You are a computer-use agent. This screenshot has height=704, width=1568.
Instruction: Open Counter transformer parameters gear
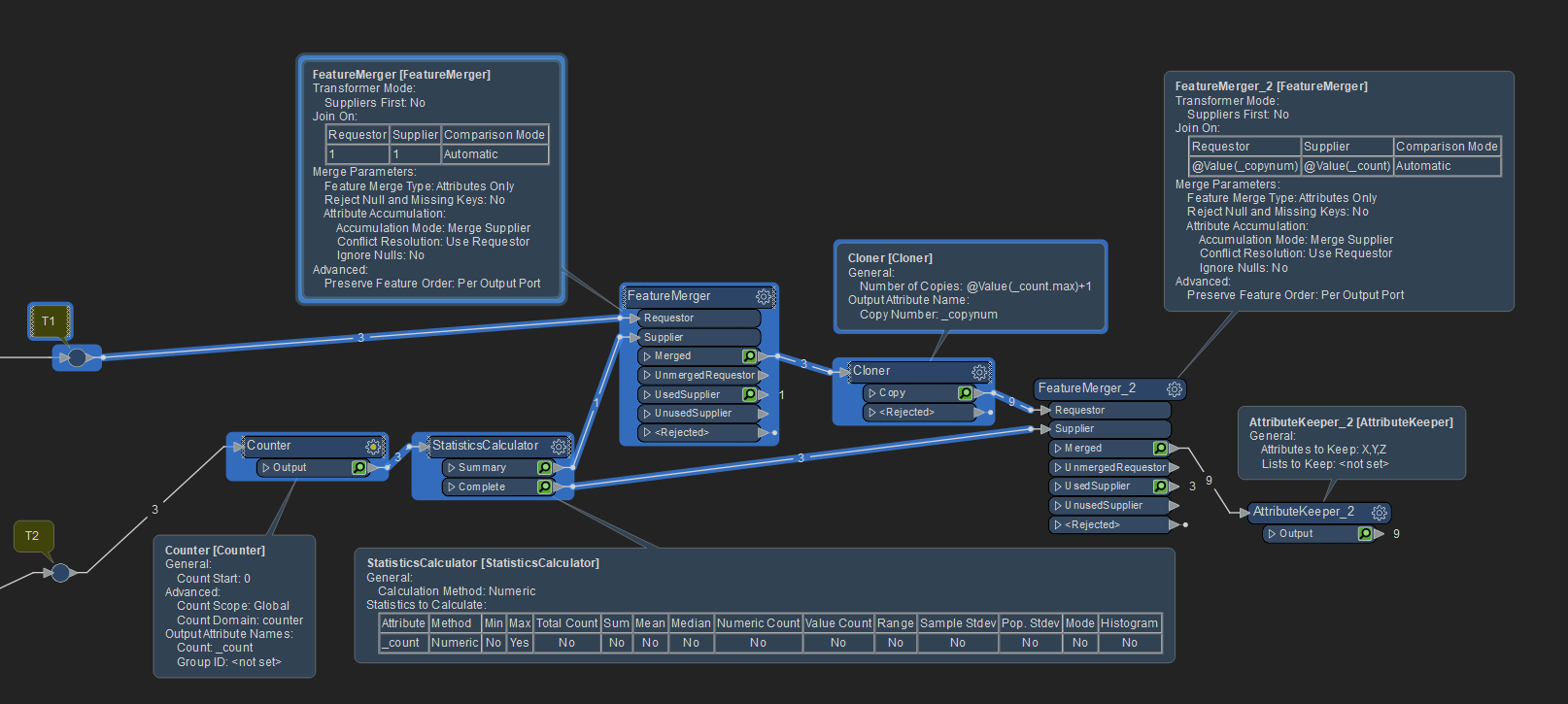[373, 446]
